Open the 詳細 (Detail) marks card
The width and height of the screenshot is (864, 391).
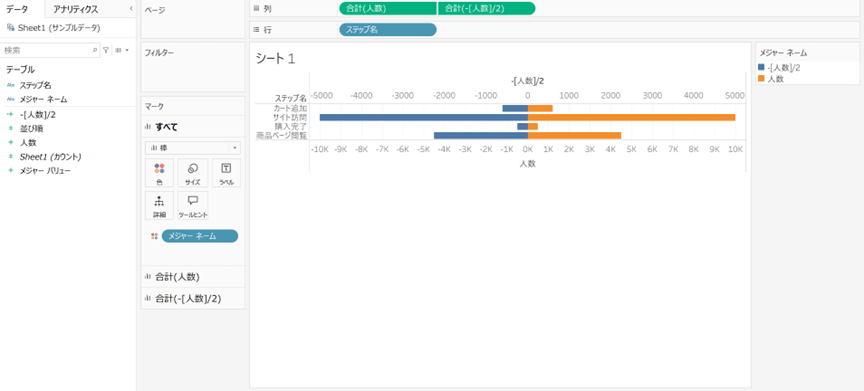point(159,205)
